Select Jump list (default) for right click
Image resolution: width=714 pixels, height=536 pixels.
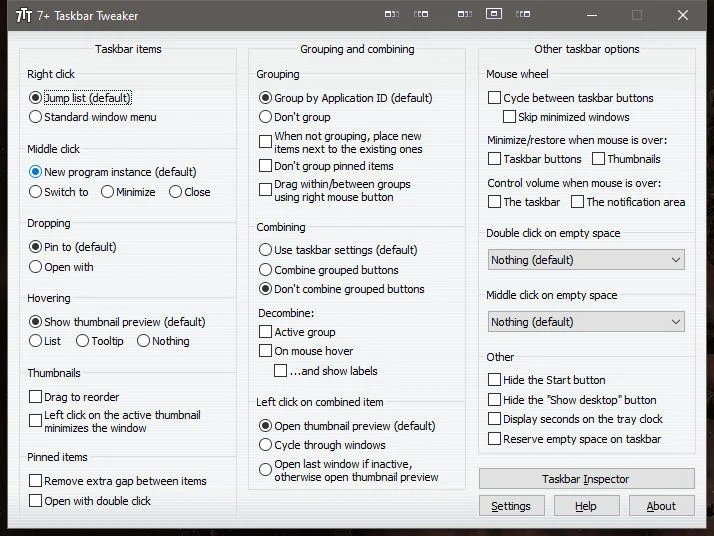81,98
